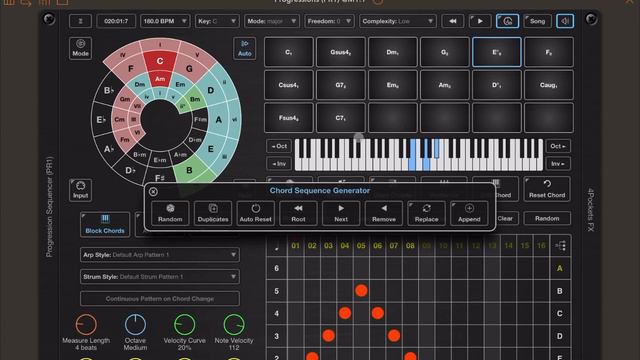The width and height of the screenshot is (640, 360).
Task: Apply lower chord inversion button
Action: tap(279, 164)
